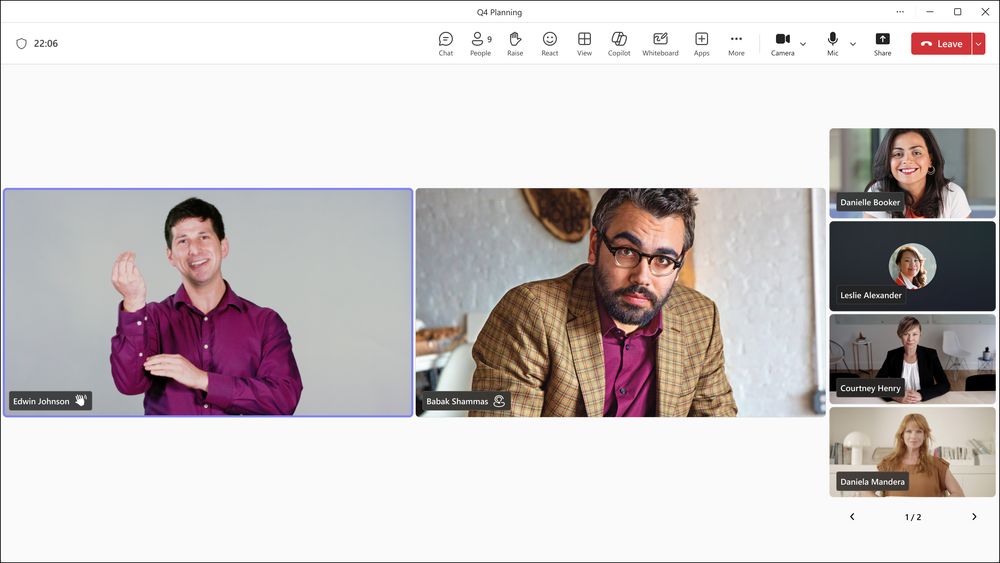Open title bar ellipsis settings menu
This screenshot has height=563, width=1000.
(x=900, y=11)
